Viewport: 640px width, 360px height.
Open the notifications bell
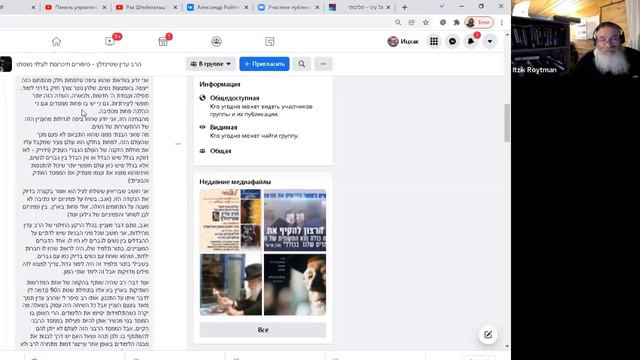pyautogui.click(x=471, y=41)
